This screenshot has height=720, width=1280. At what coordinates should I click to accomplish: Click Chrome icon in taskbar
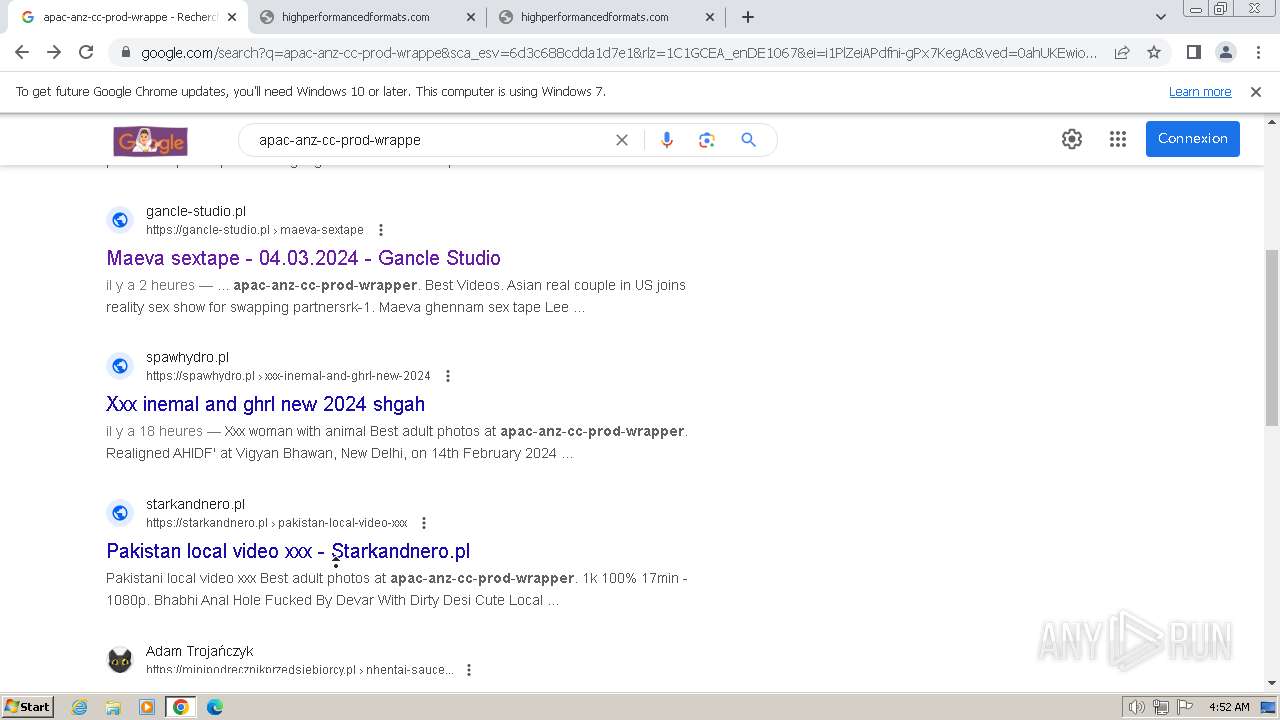click(x=181, y=707)
